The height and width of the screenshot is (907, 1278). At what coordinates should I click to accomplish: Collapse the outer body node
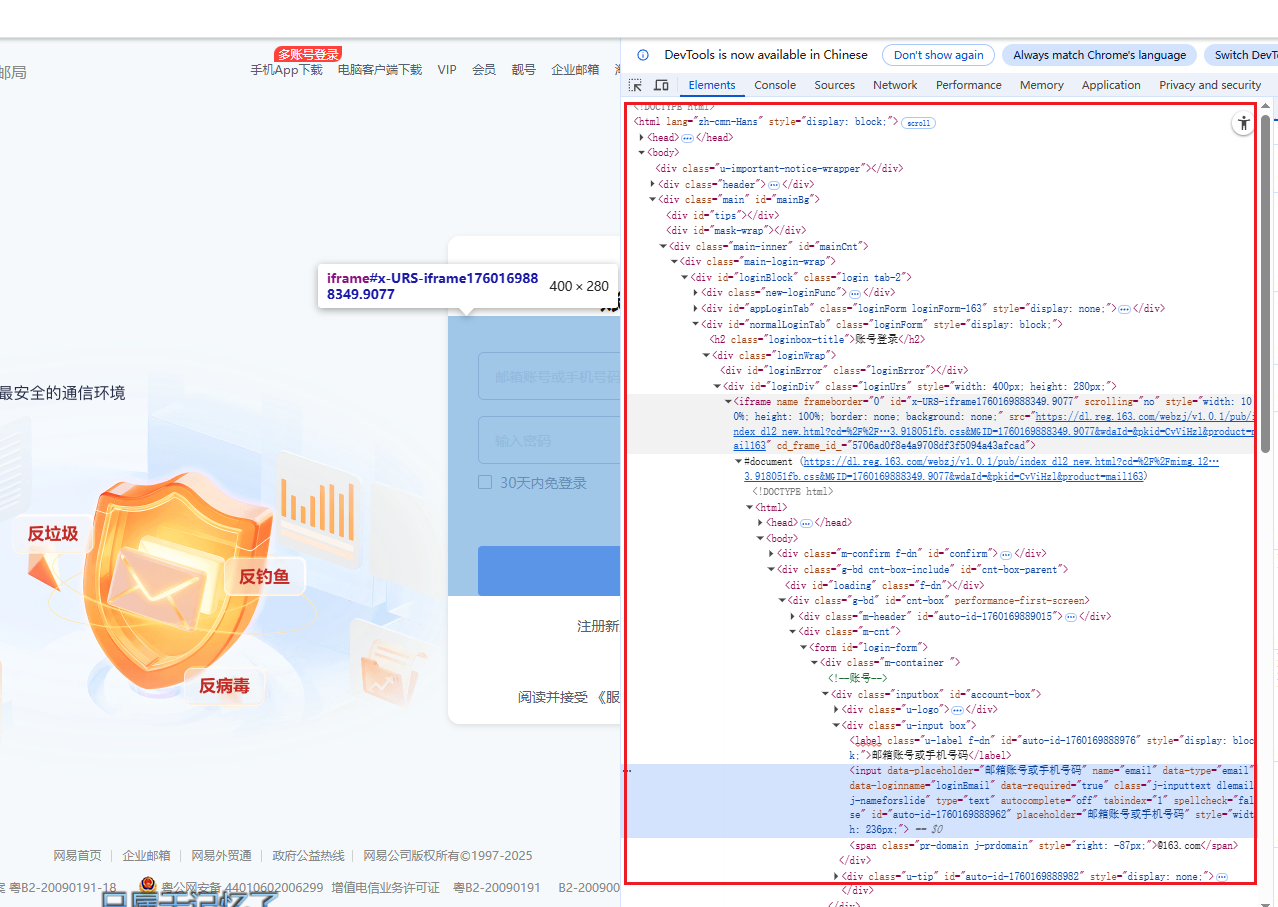642,153
